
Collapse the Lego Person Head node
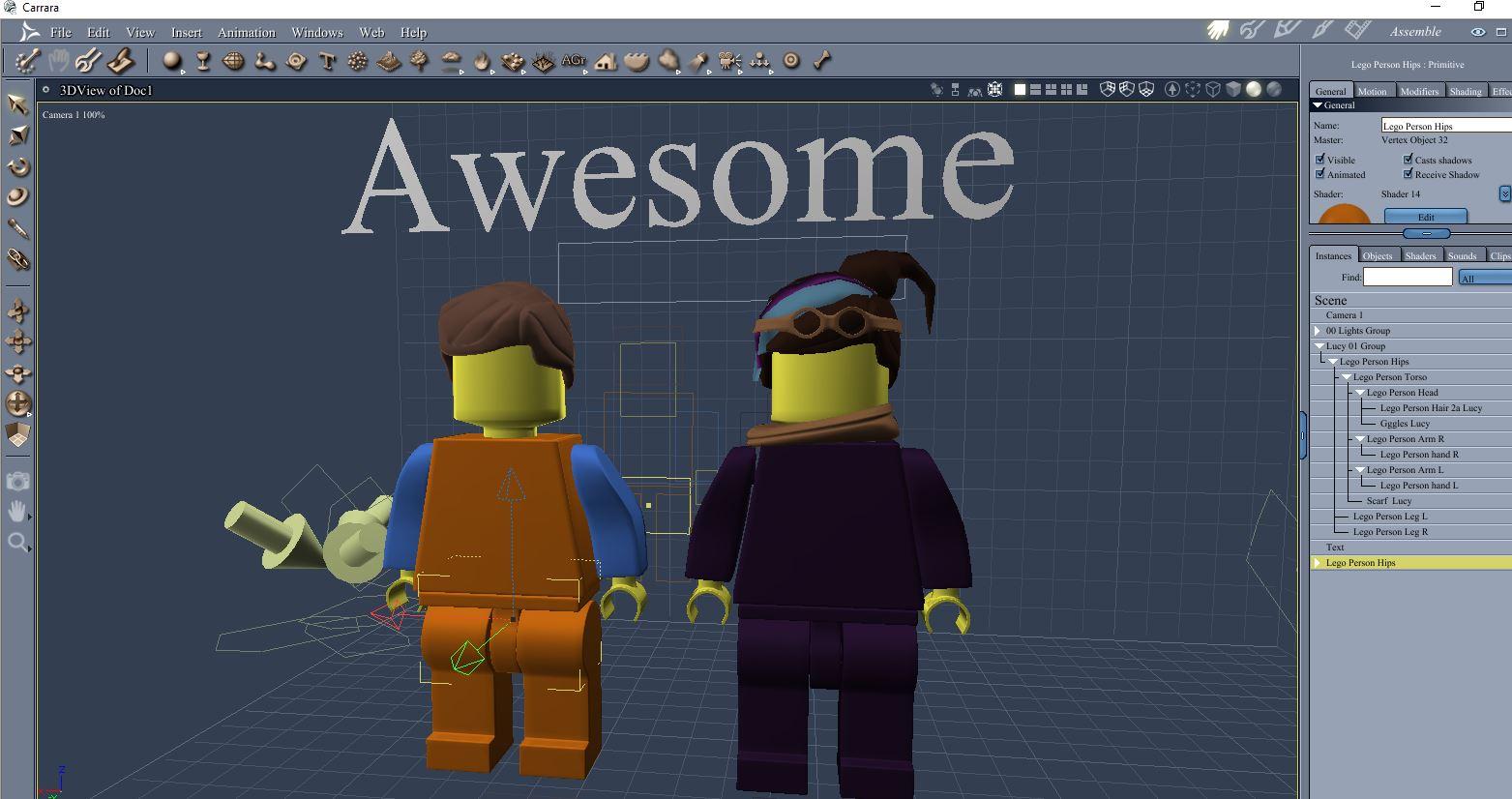coord(1360,392)
